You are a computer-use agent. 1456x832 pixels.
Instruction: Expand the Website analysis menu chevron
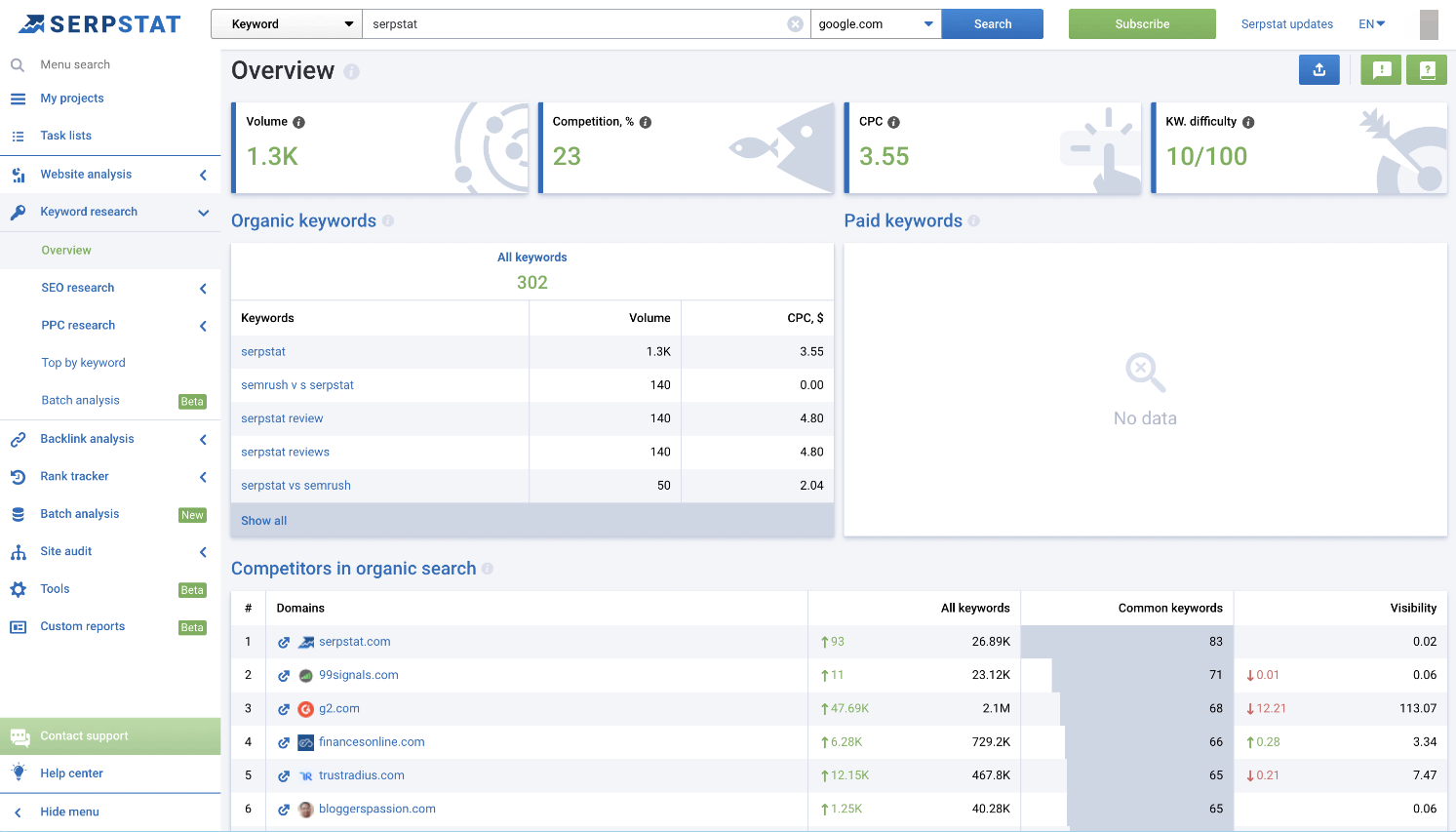click(203, 176)
